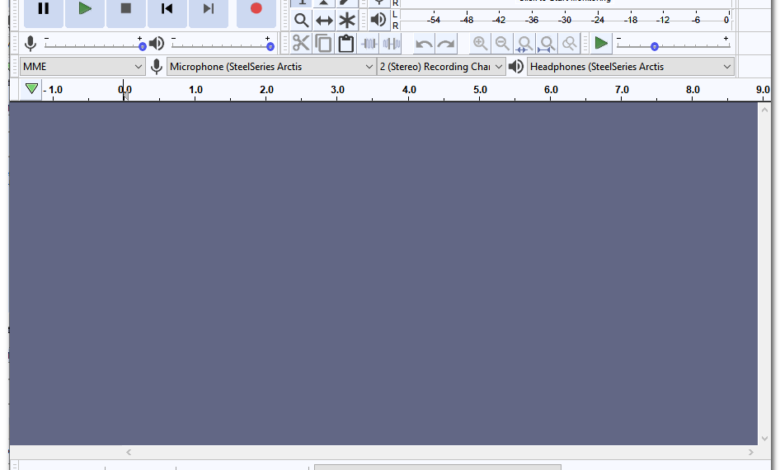780x470 pixels.
Task: Click the horizontal scrollbar right arrow
Action: click(x=751, y=452)
